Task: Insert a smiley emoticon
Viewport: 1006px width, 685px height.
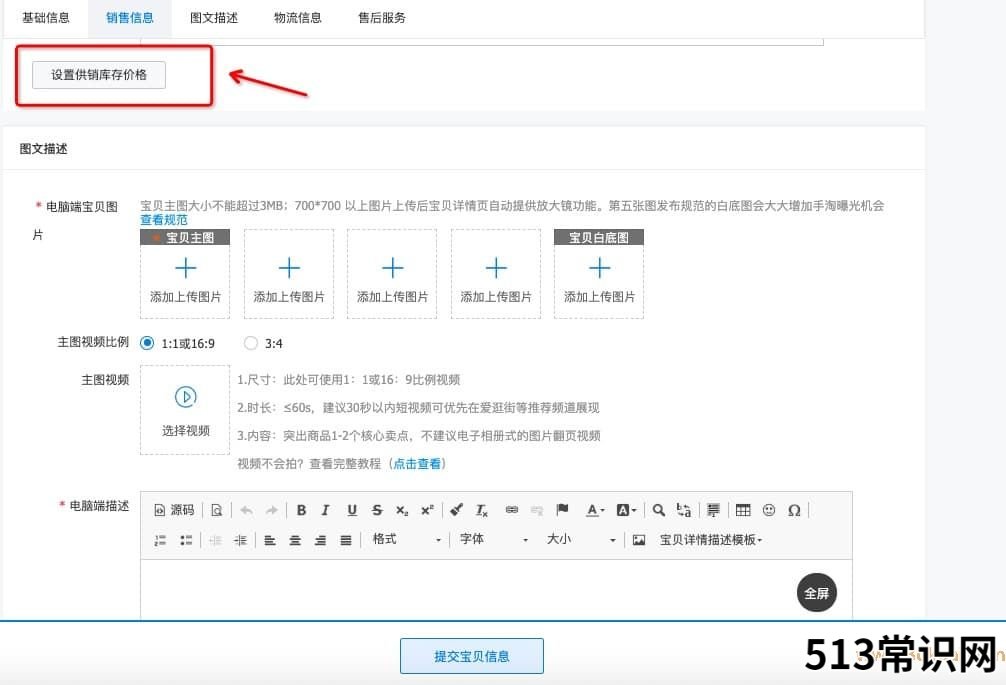Action: pos(769,510)
